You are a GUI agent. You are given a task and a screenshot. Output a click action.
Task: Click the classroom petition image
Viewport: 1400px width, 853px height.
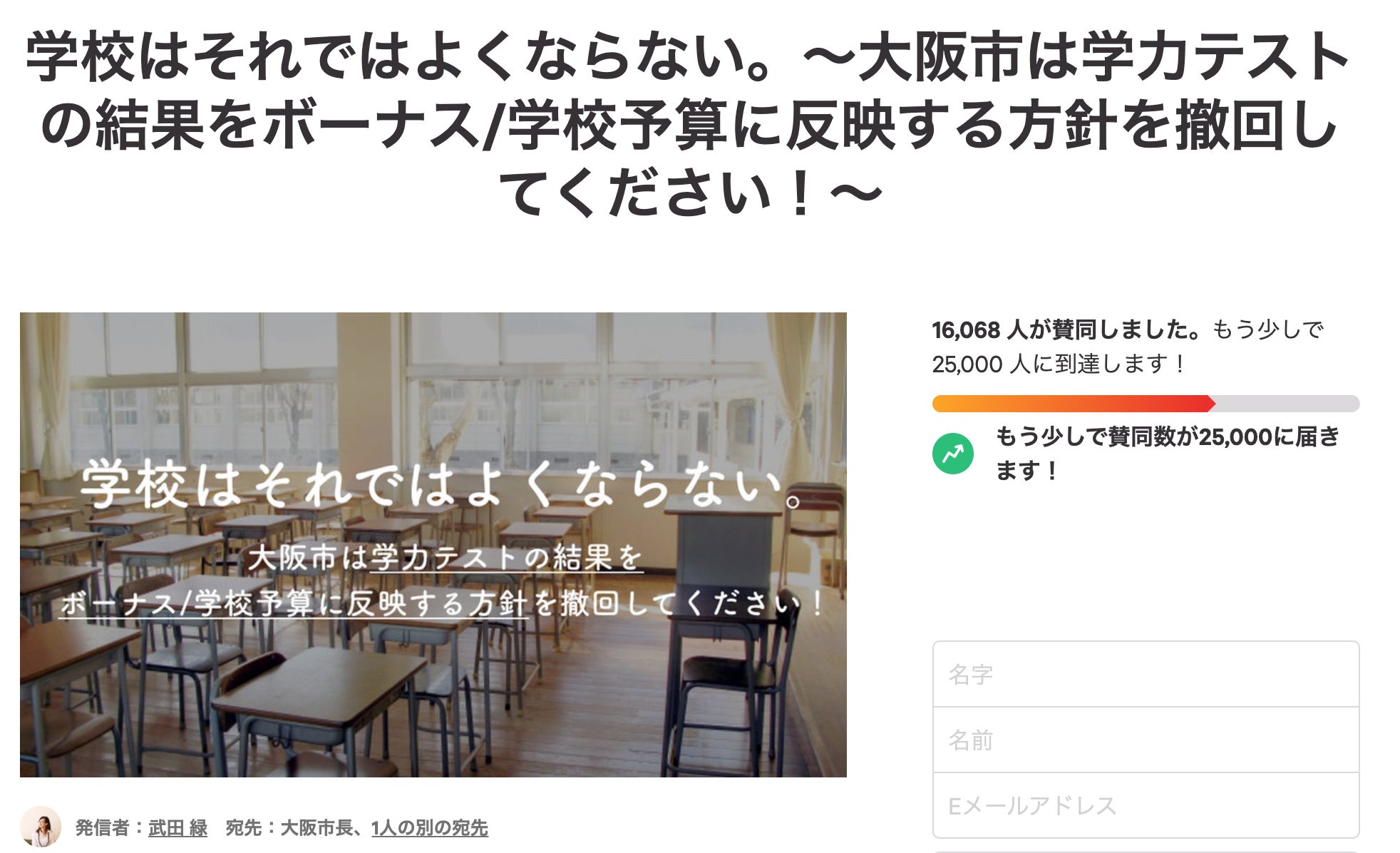click(433, 545)
